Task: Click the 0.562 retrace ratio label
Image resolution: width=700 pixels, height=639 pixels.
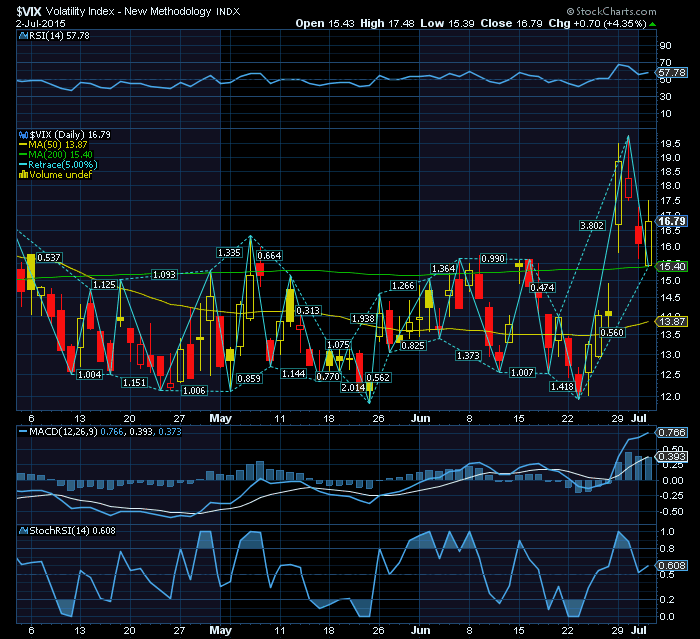Action: (x=378, y=378)
